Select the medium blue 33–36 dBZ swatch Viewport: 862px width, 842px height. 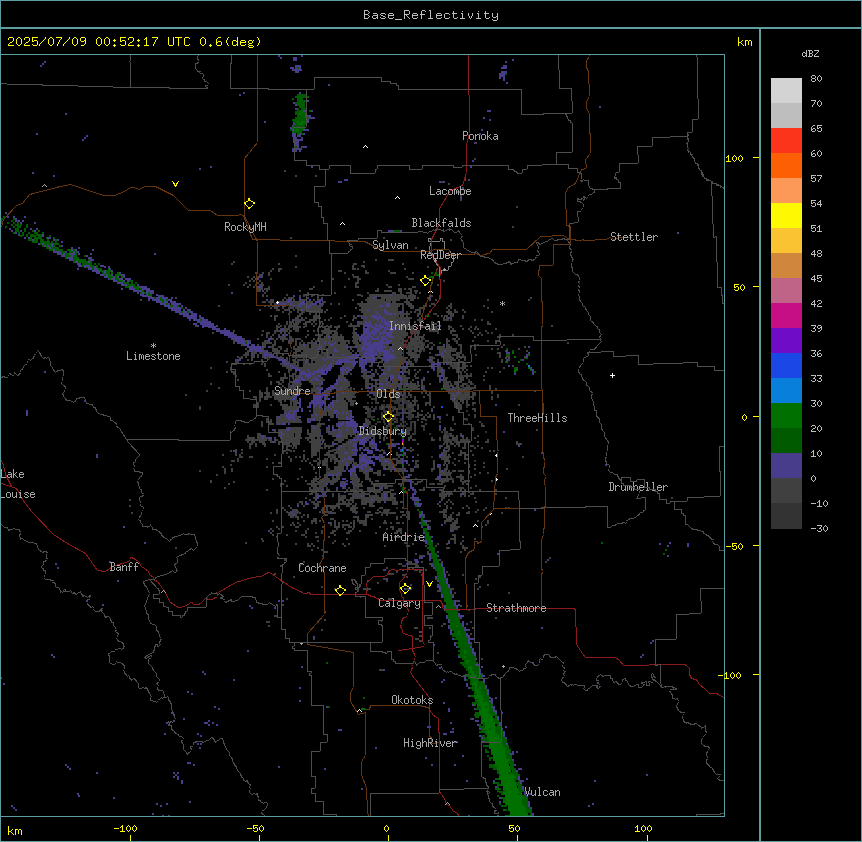(x=786, y=365)
